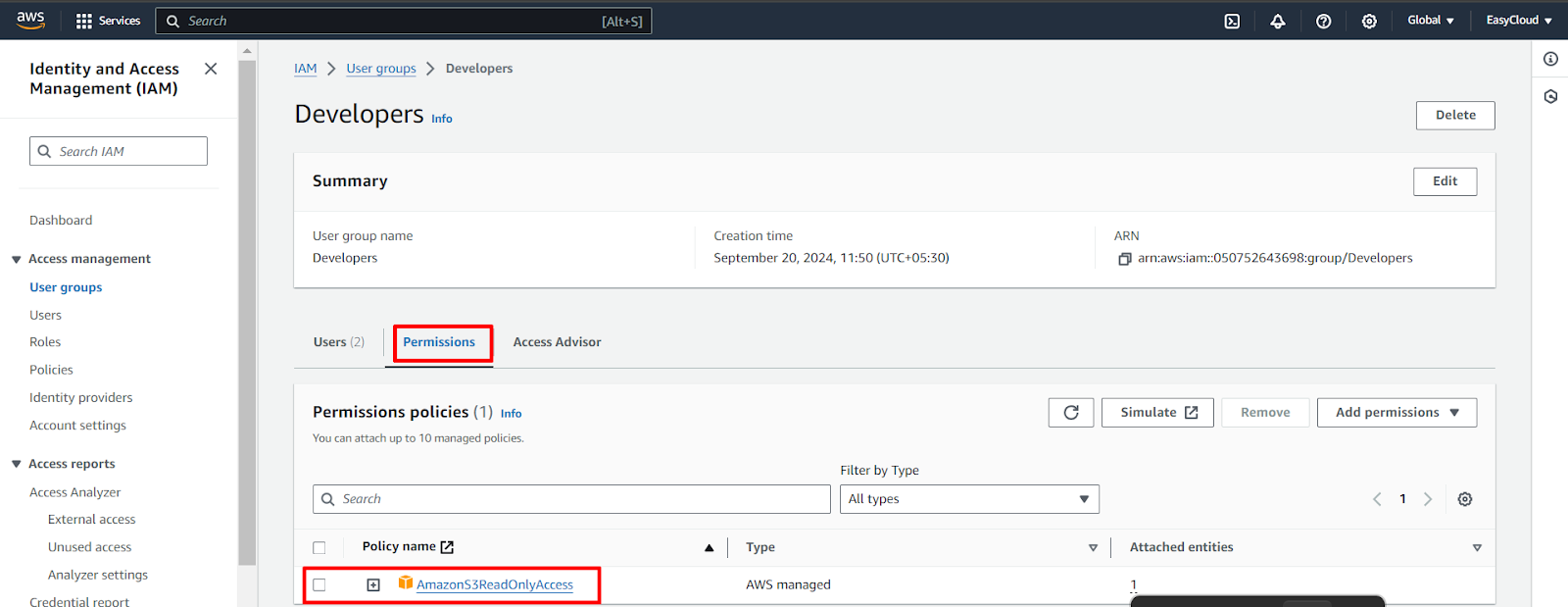Open the Add permissions dropdown
This screenshot has height=607, width=1568.
(x=1396, y=413)
